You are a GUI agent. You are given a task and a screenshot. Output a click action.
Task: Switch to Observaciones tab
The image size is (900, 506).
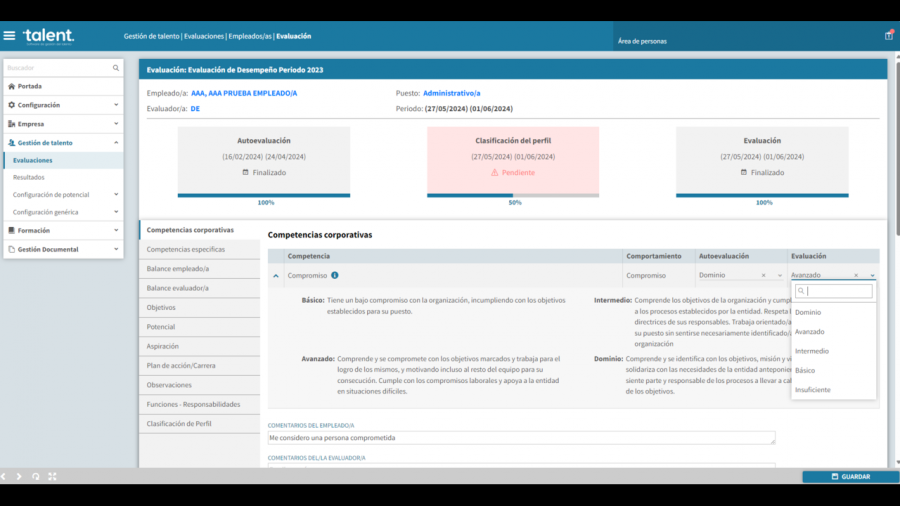tap(199, 385)
